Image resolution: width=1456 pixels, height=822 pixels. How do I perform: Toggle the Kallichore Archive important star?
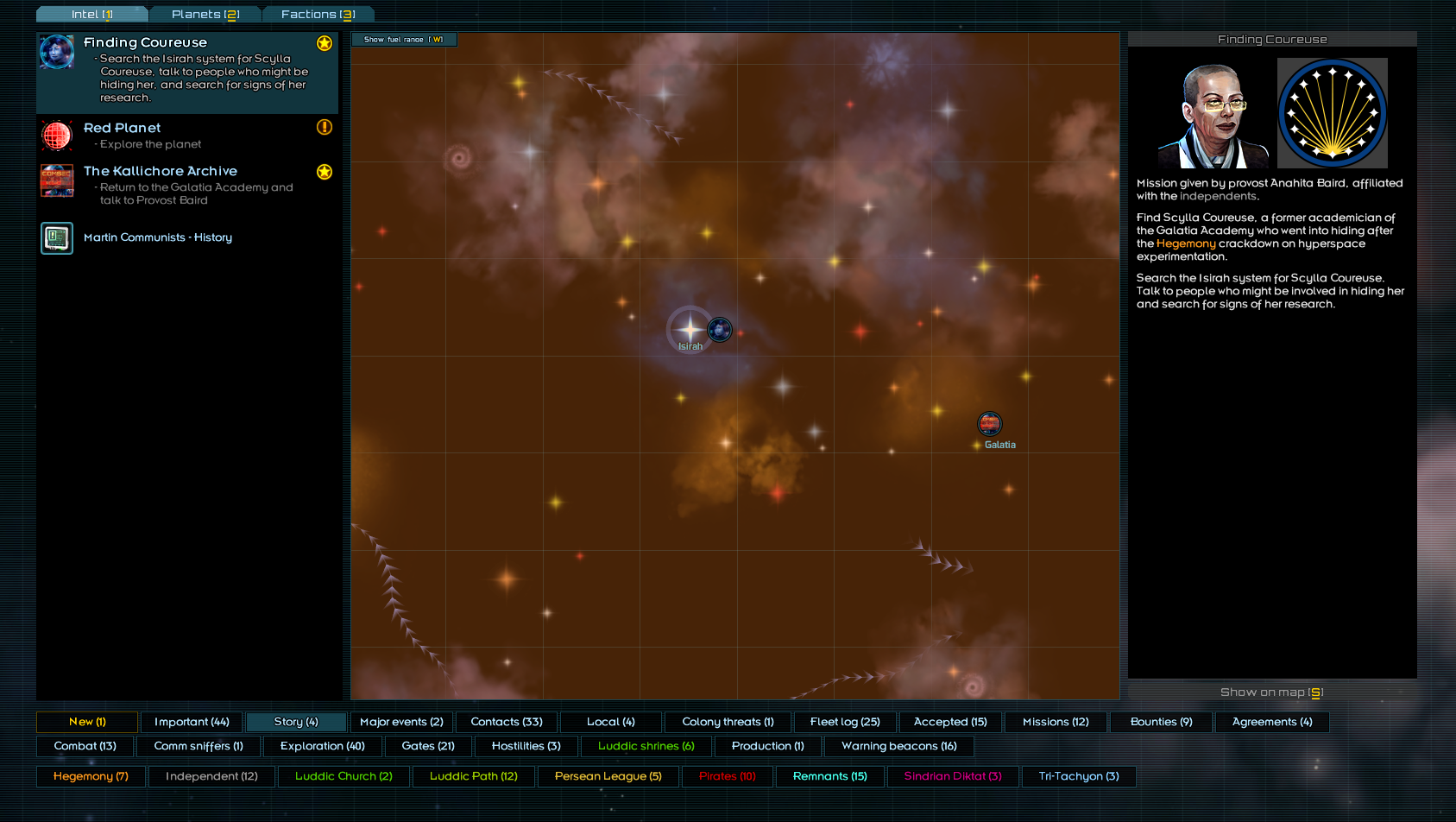coord(325,172)
